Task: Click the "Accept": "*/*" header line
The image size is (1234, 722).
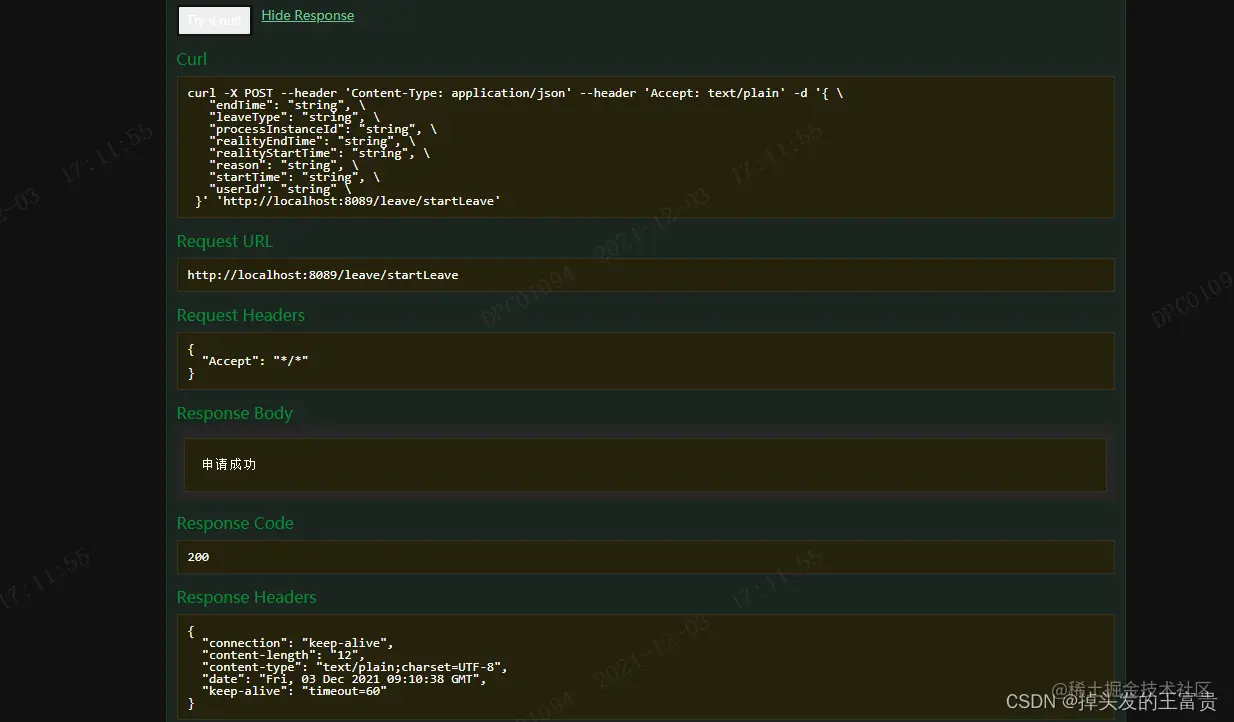Action: (x=255, y=361)
